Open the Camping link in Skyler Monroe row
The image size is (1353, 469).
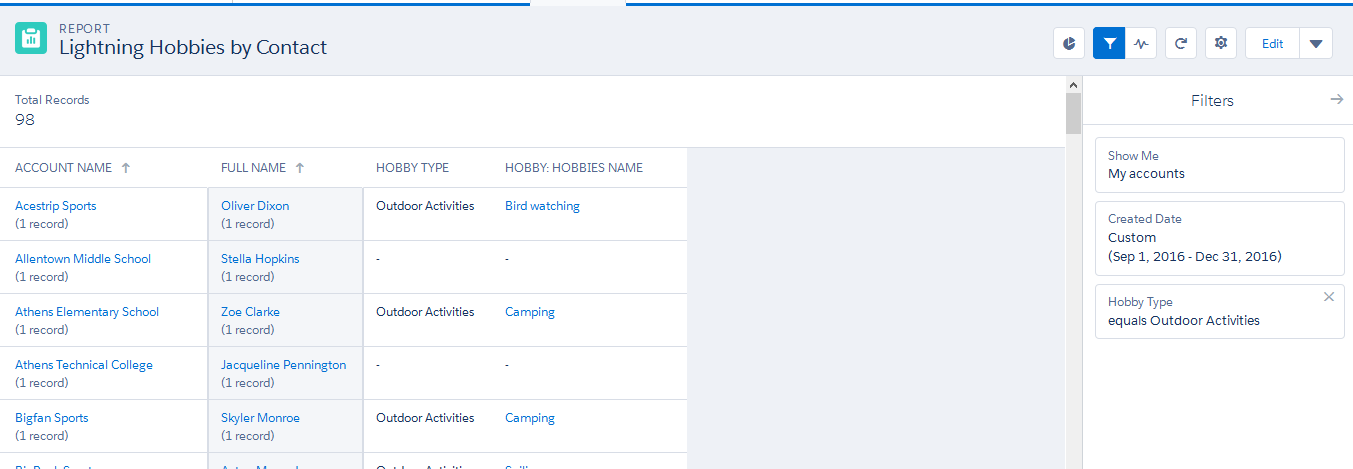pos(530,418)
